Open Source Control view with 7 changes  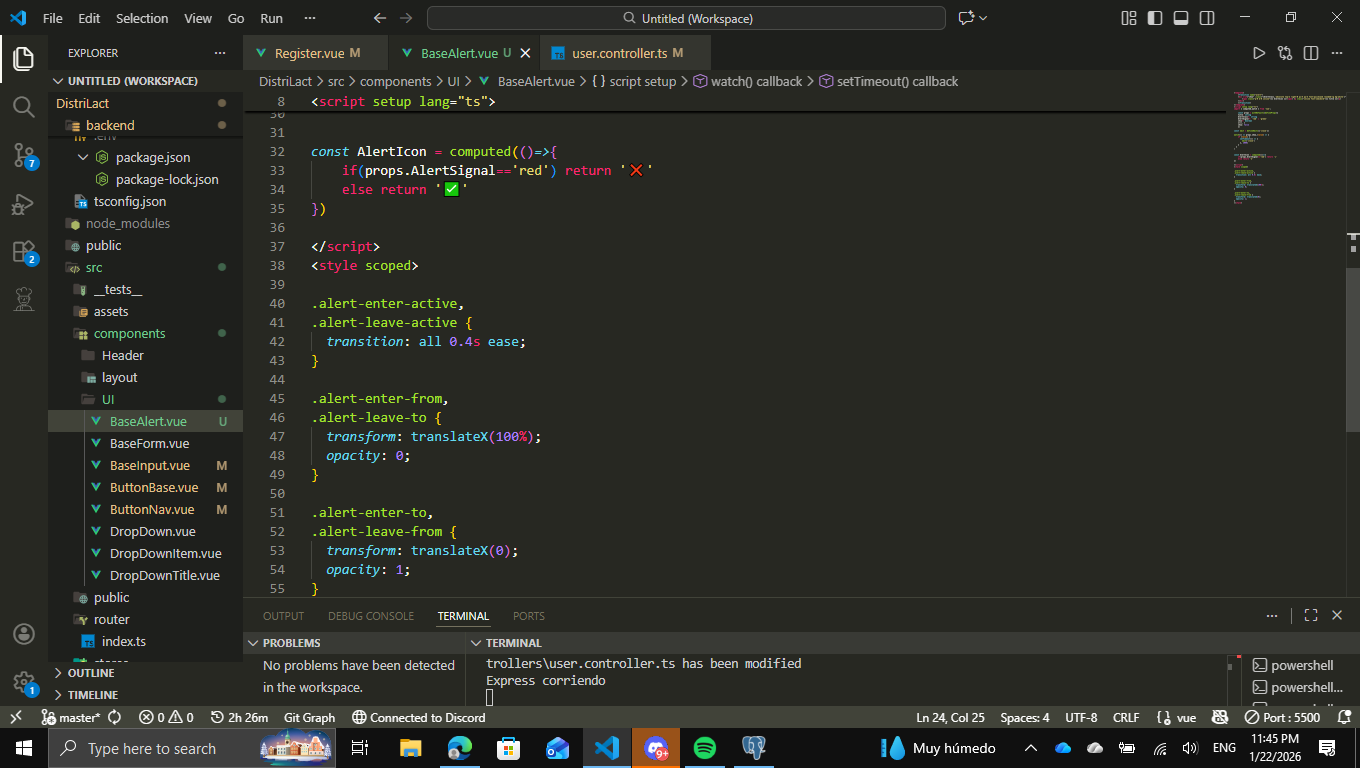(24, 155)
